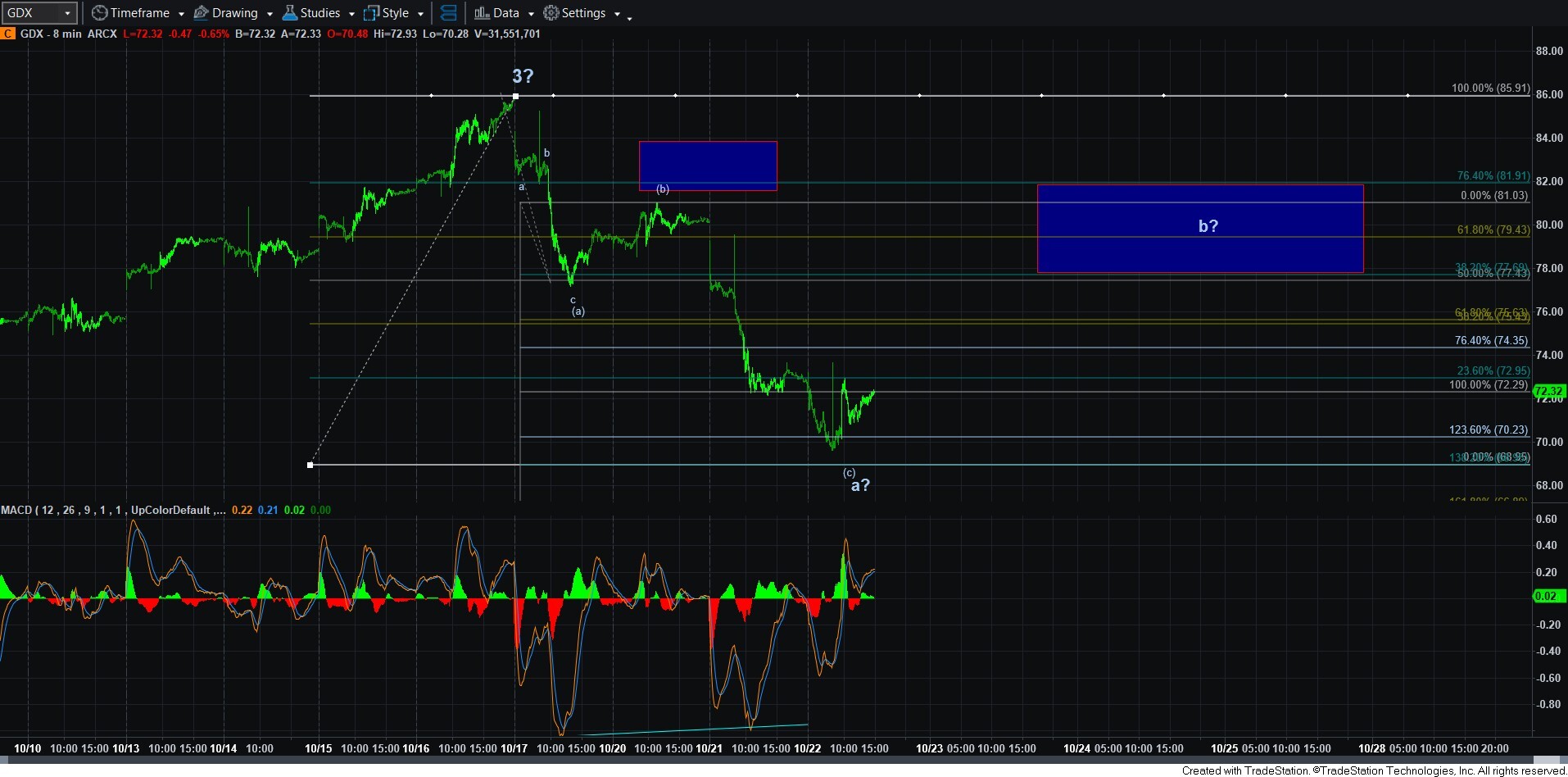Image resolution: width=1568 pixels, height=777 pixels.
Task: Expand the Timeframe dropdown arrow
Action: pyautogui.click(x=181, y=14)
